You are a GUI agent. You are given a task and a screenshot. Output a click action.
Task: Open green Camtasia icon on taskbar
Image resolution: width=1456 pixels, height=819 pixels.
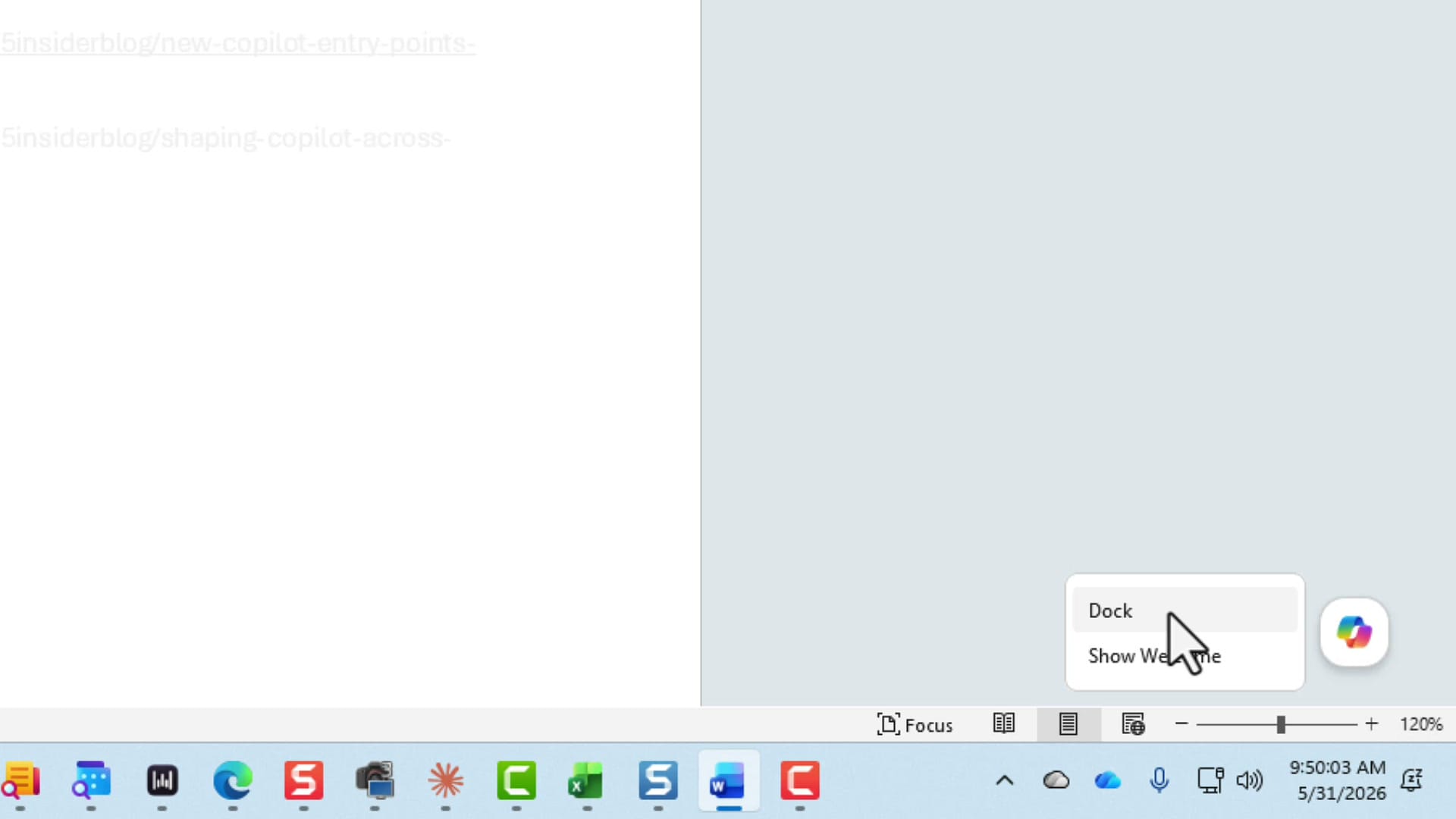pyautogui.click(x=516, y=781)
